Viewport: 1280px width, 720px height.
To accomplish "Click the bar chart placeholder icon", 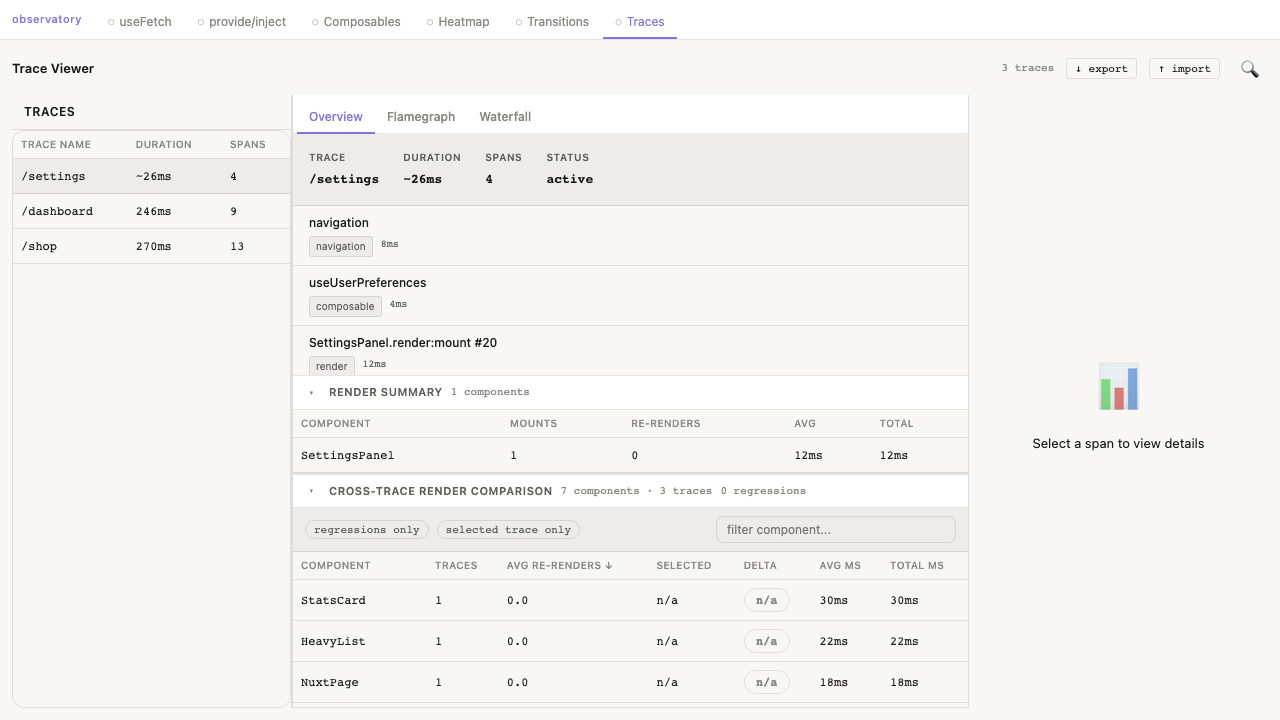I will pos(1118,386).
